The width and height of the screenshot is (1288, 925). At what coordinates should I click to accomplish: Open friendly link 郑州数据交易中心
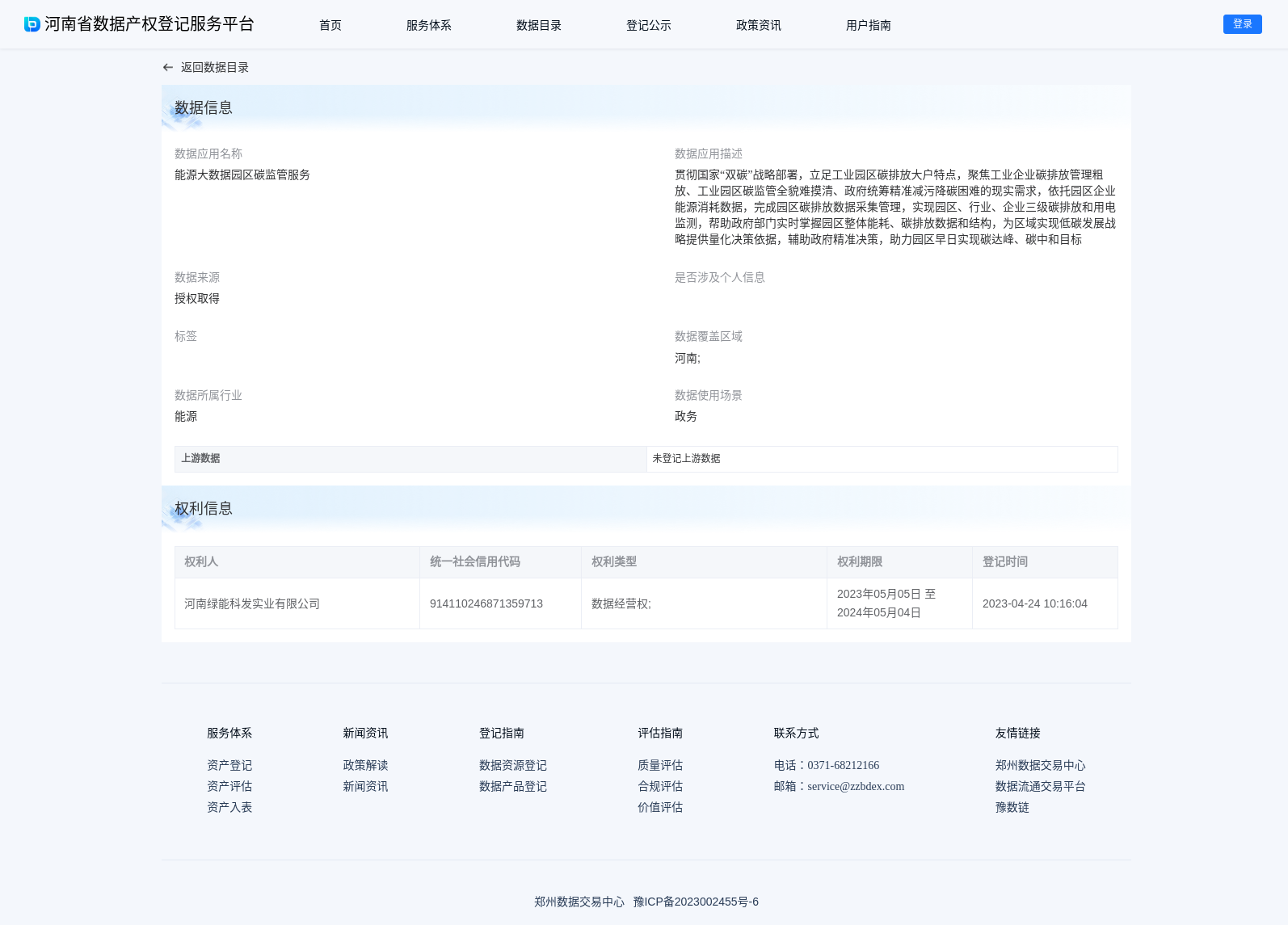click(x=1041, y=765)
